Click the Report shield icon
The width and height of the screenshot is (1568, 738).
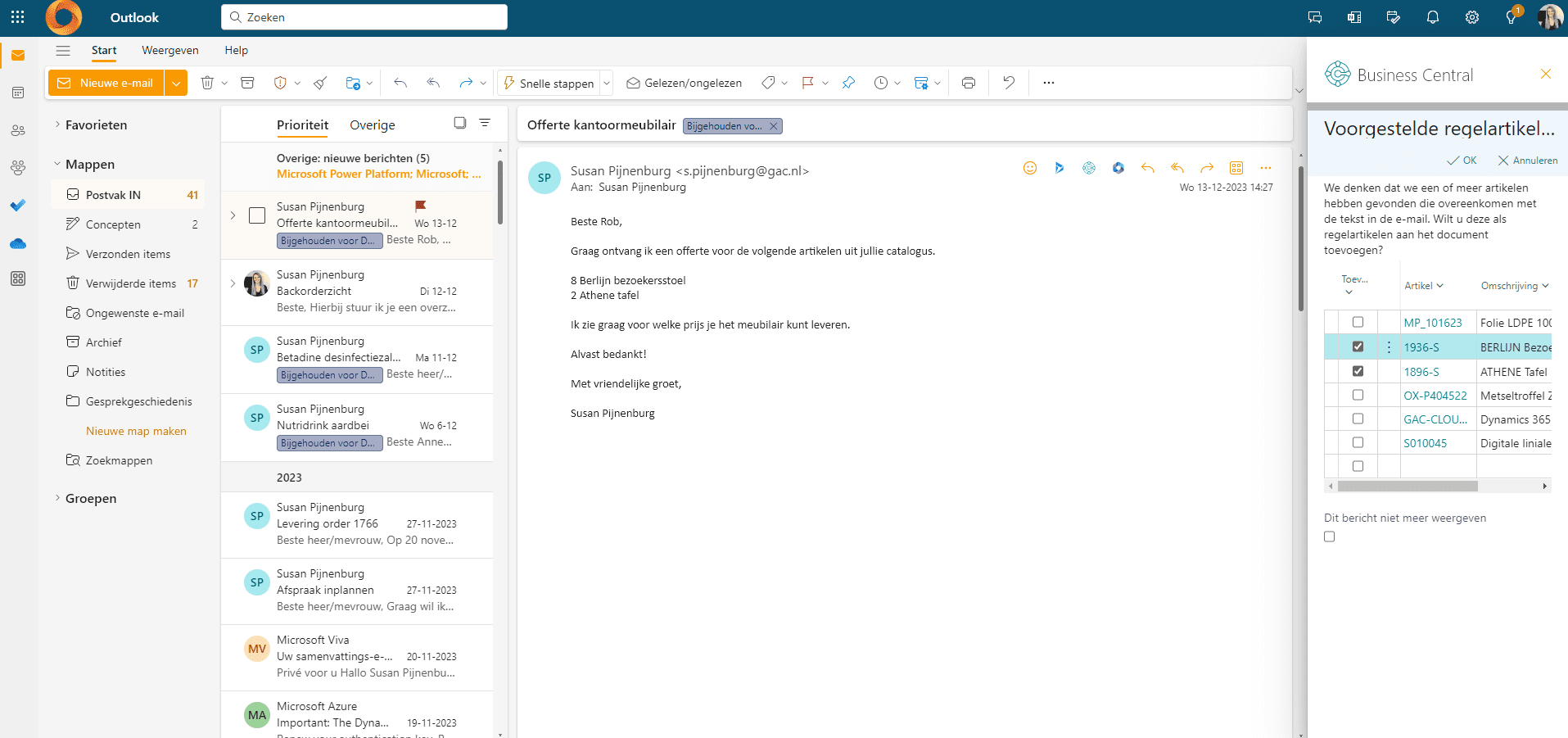[x=280, y=83]
